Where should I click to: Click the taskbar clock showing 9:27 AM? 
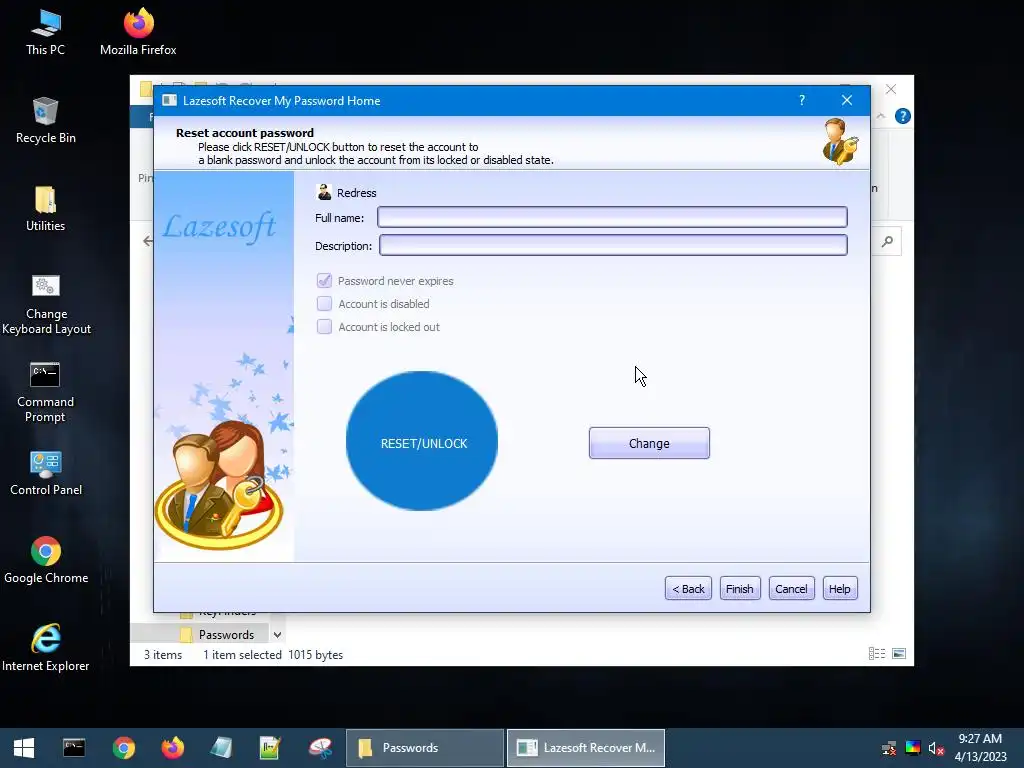[x=980, y=748]
